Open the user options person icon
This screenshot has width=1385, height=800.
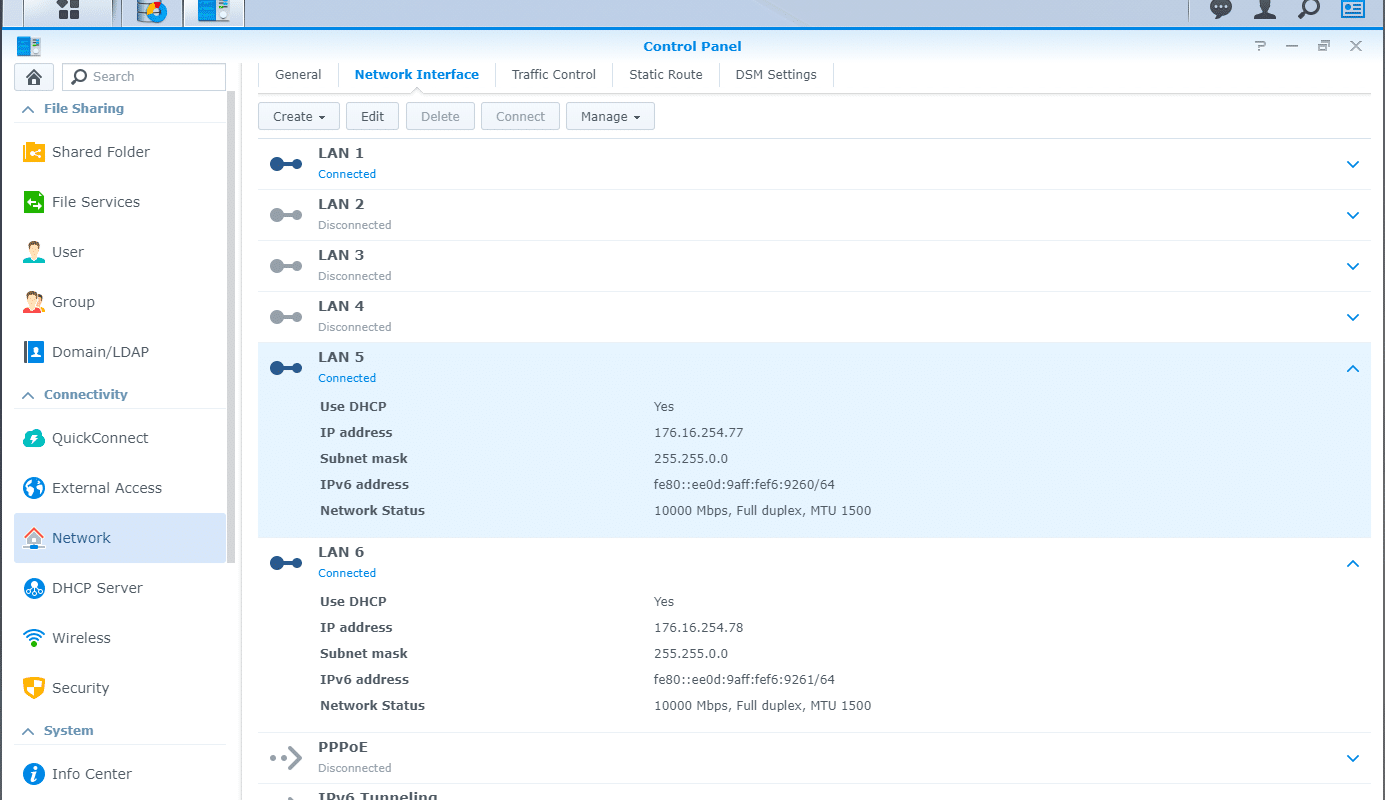(x=1265, y=10)
